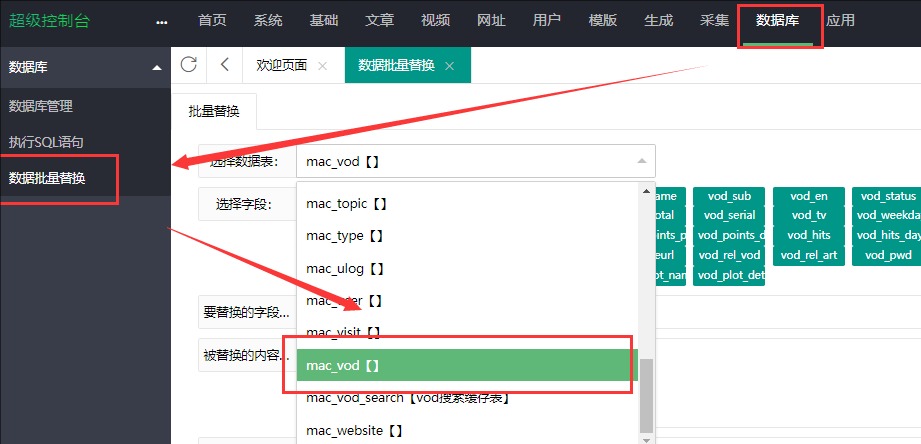Close the 欢迎页面 tab

pos(322,66)
